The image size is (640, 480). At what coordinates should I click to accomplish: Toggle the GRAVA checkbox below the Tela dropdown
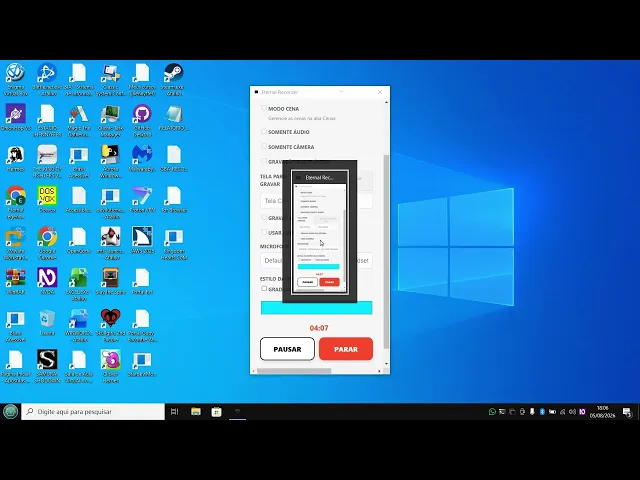264,218
